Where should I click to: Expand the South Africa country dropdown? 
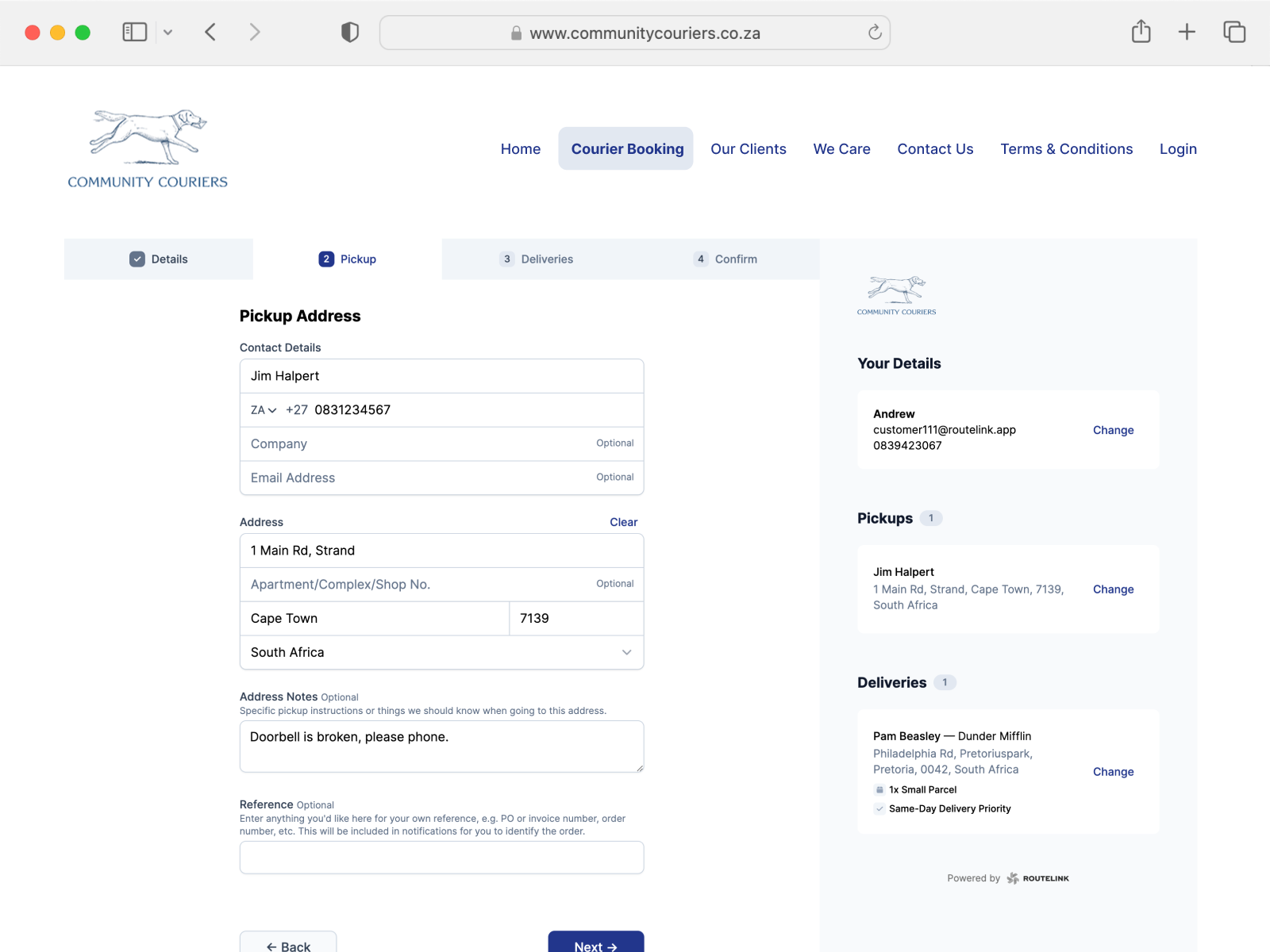[x=626, y=652]
